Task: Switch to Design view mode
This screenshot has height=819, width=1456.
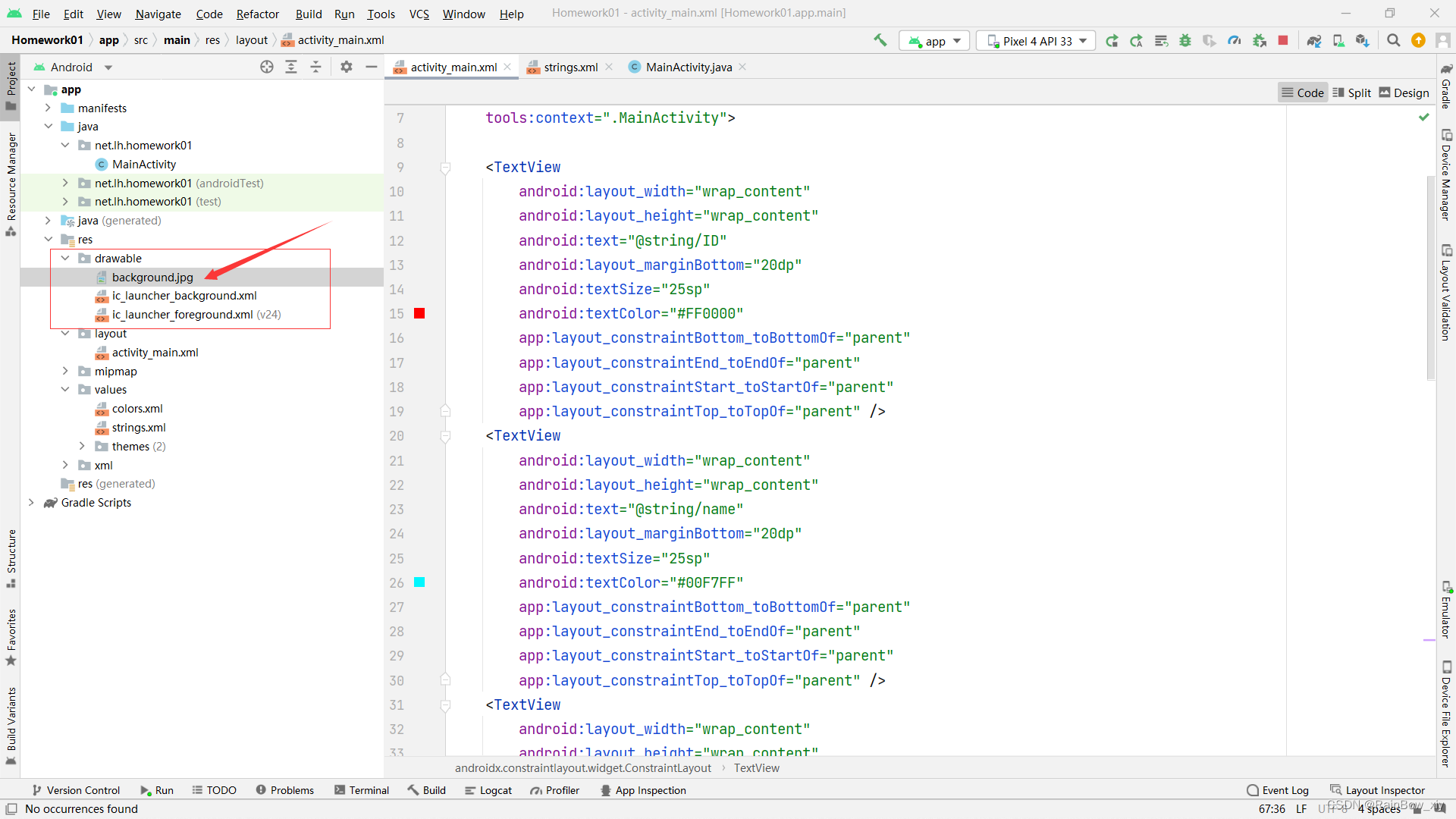Action: click(1404, 92)
